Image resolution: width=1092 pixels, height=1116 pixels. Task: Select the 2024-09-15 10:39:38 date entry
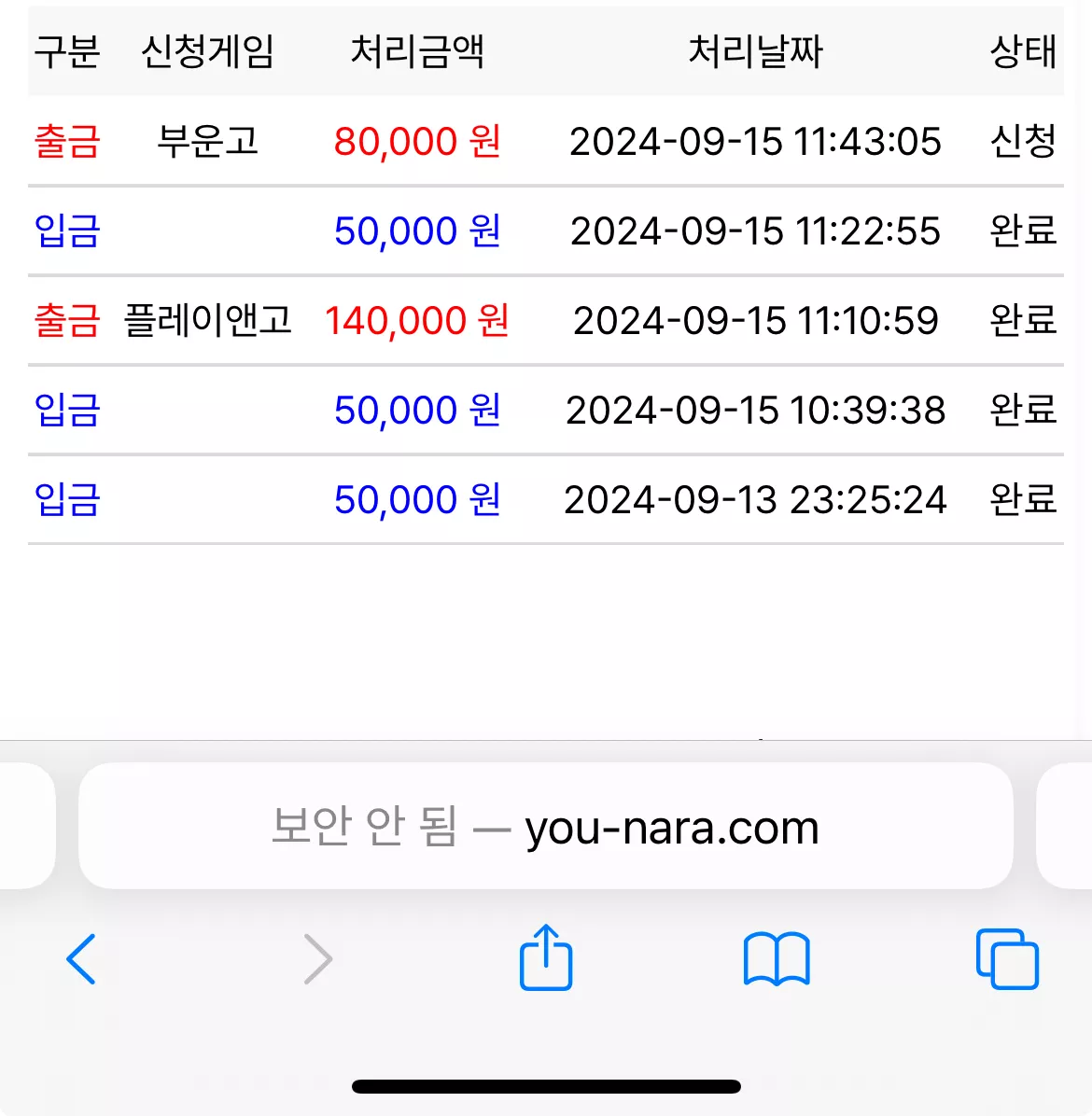tap(755, 410)
